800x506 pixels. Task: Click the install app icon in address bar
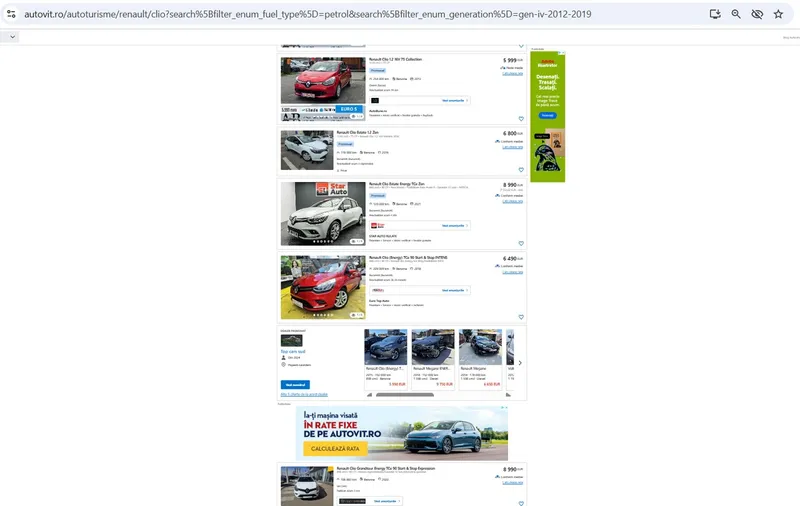(x=715, y=14)
